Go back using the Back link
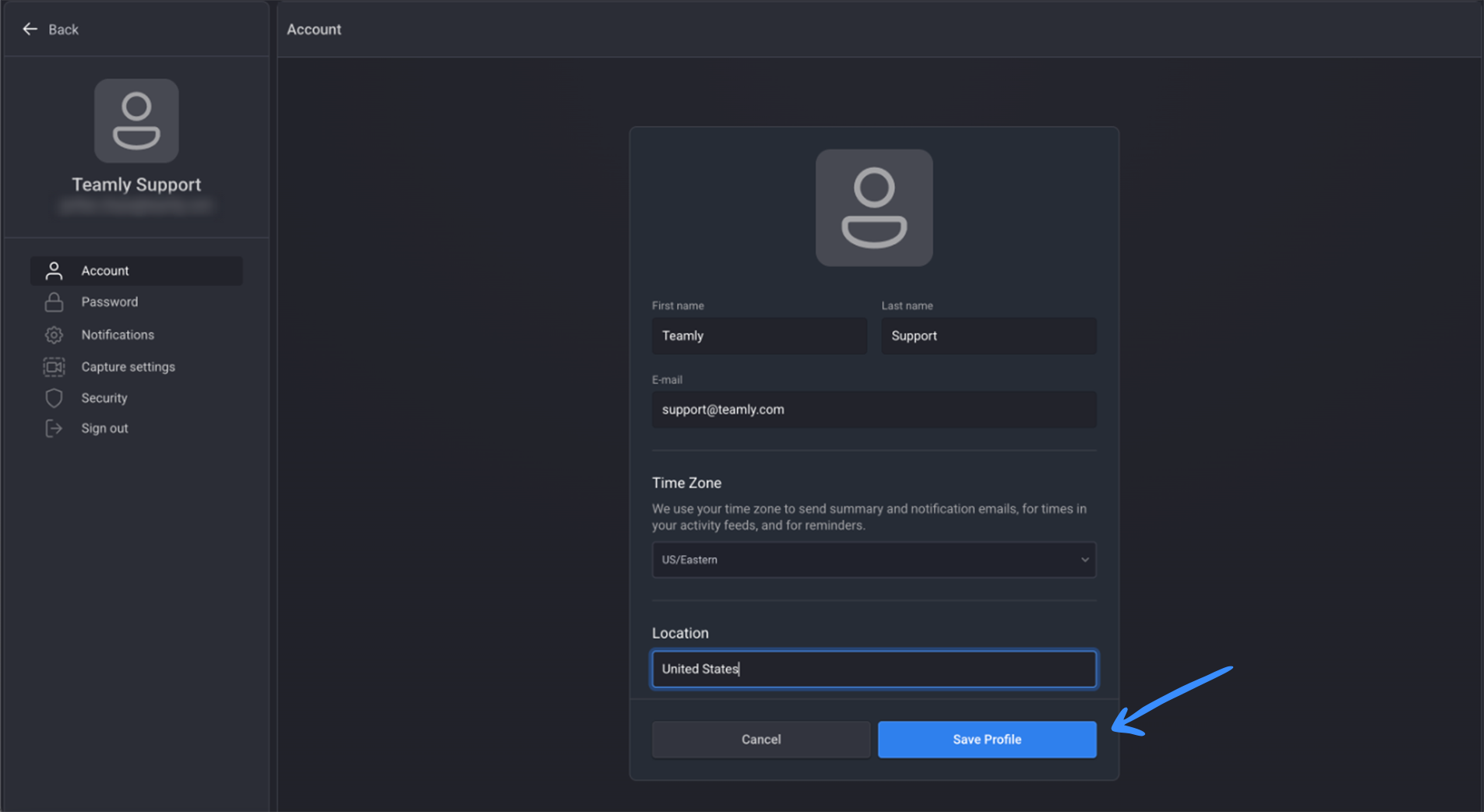1484x812 pixels. pyautogui.click(x=51, y=29)
